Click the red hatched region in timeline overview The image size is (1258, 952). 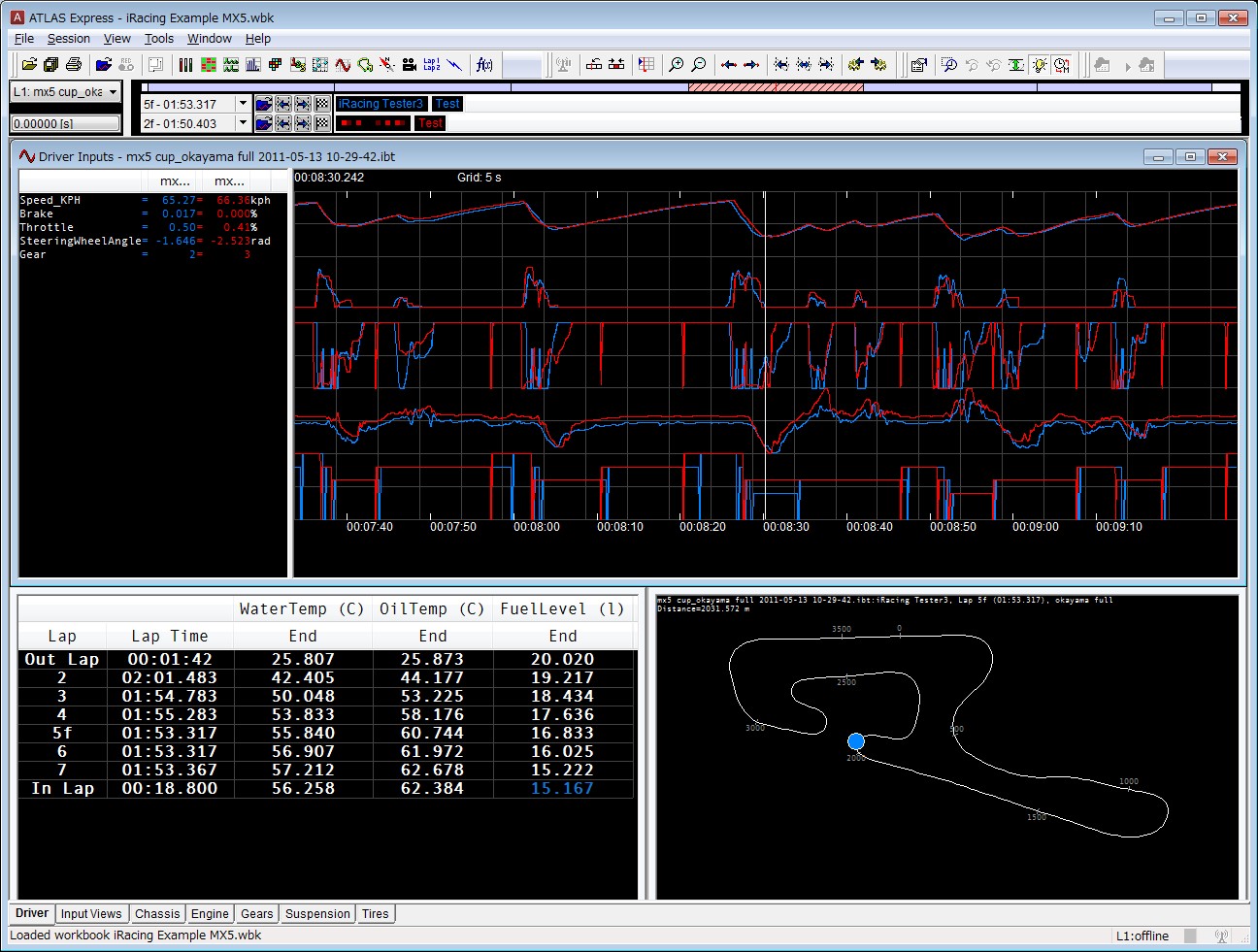[x=776, y=87]
